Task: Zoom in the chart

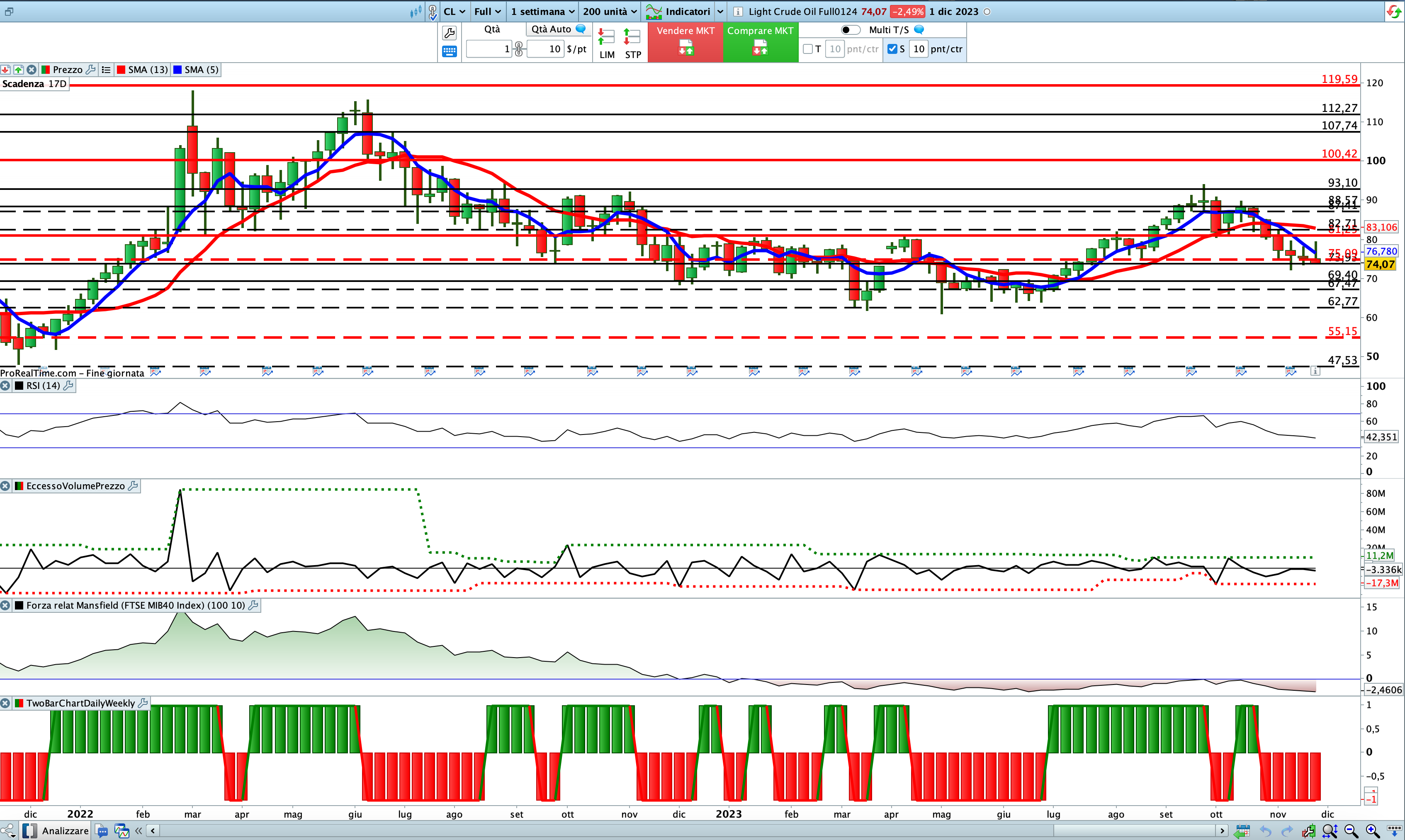Action: 1372,831
